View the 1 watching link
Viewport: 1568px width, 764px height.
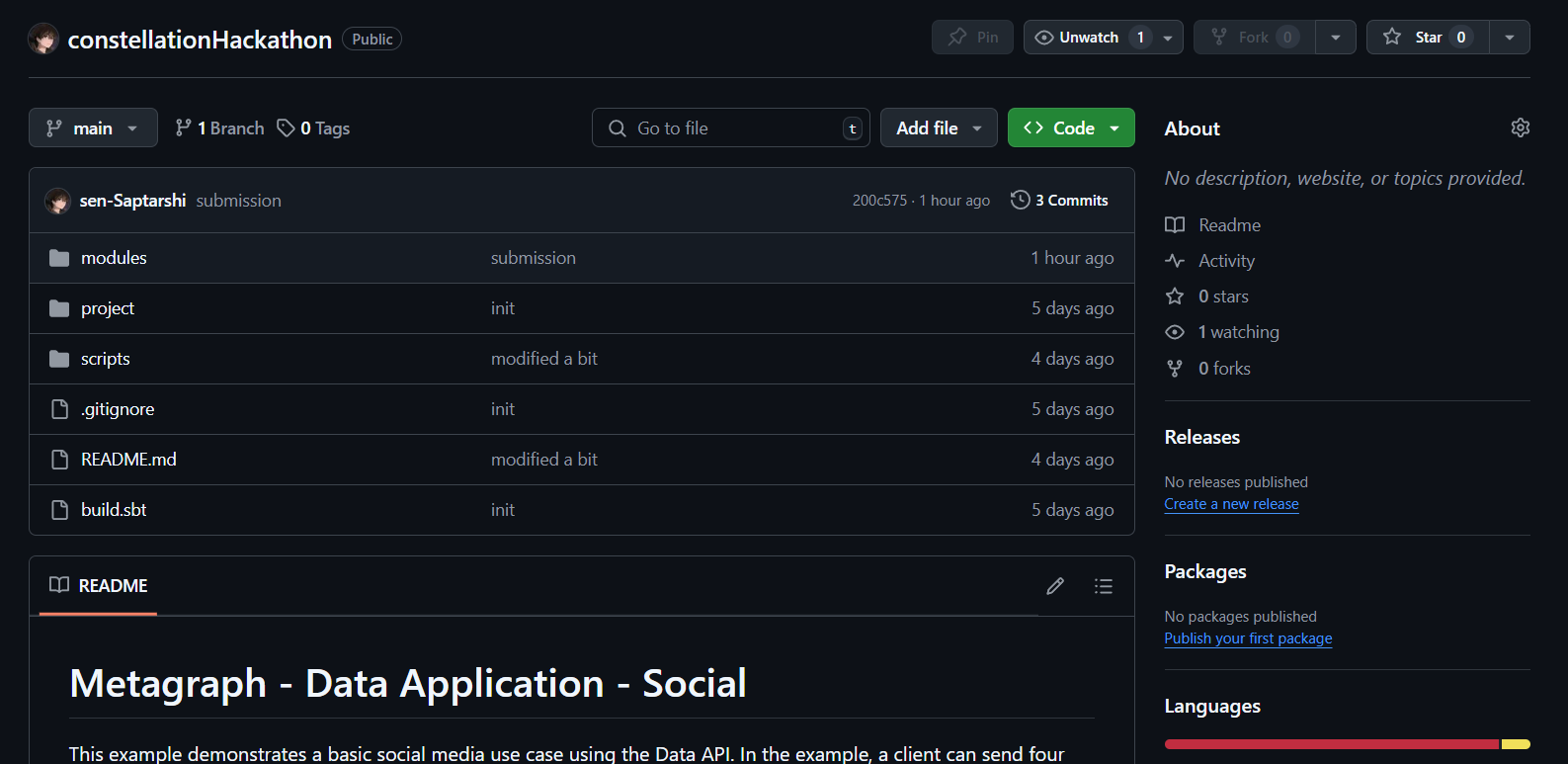coord(1222,332)
